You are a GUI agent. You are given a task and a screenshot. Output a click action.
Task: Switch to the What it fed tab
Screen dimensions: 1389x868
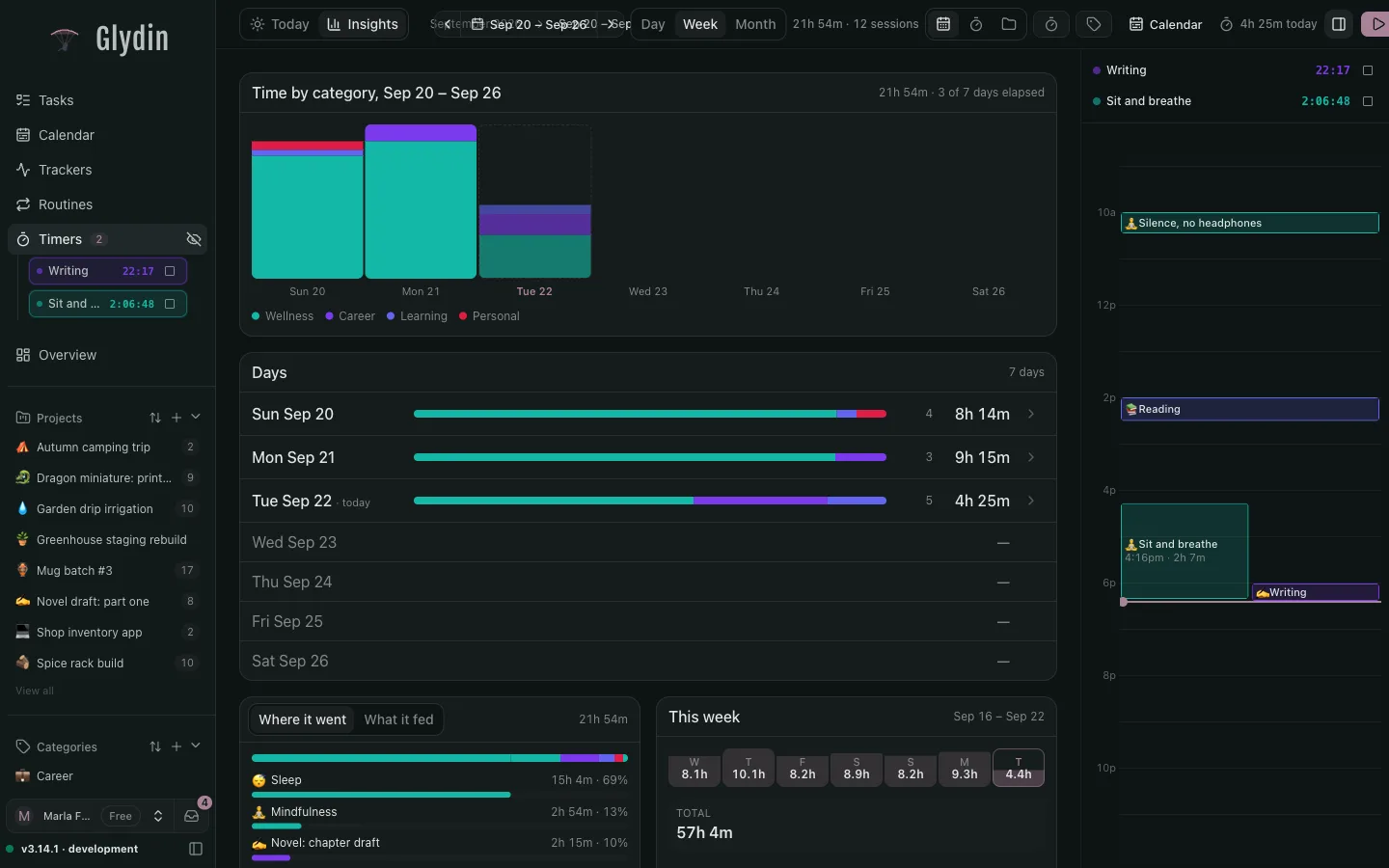[x=398, y=719]
